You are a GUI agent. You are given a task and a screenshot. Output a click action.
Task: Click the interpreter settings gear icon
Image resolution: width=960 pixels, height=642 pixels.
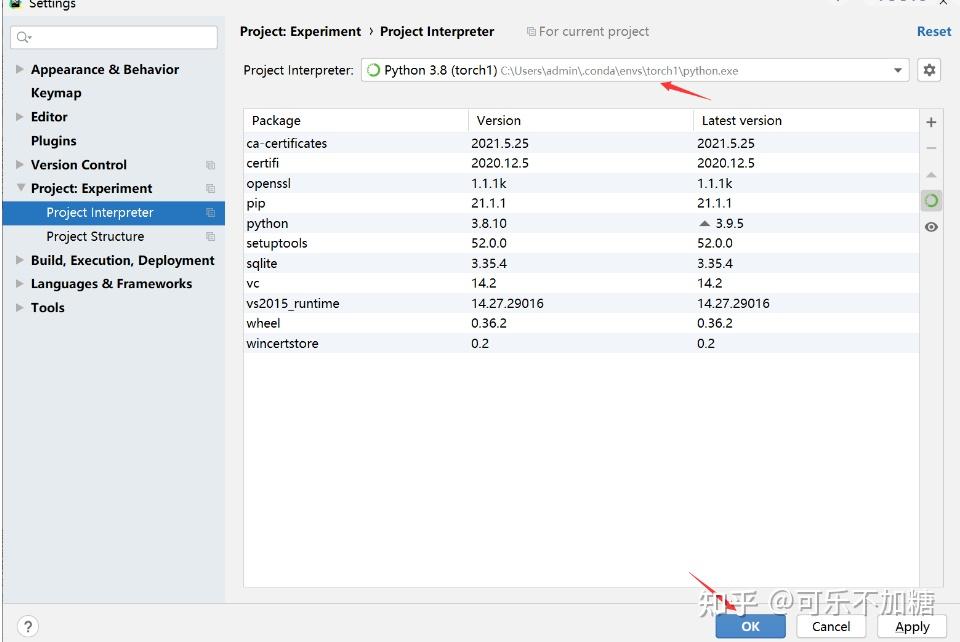930,70
